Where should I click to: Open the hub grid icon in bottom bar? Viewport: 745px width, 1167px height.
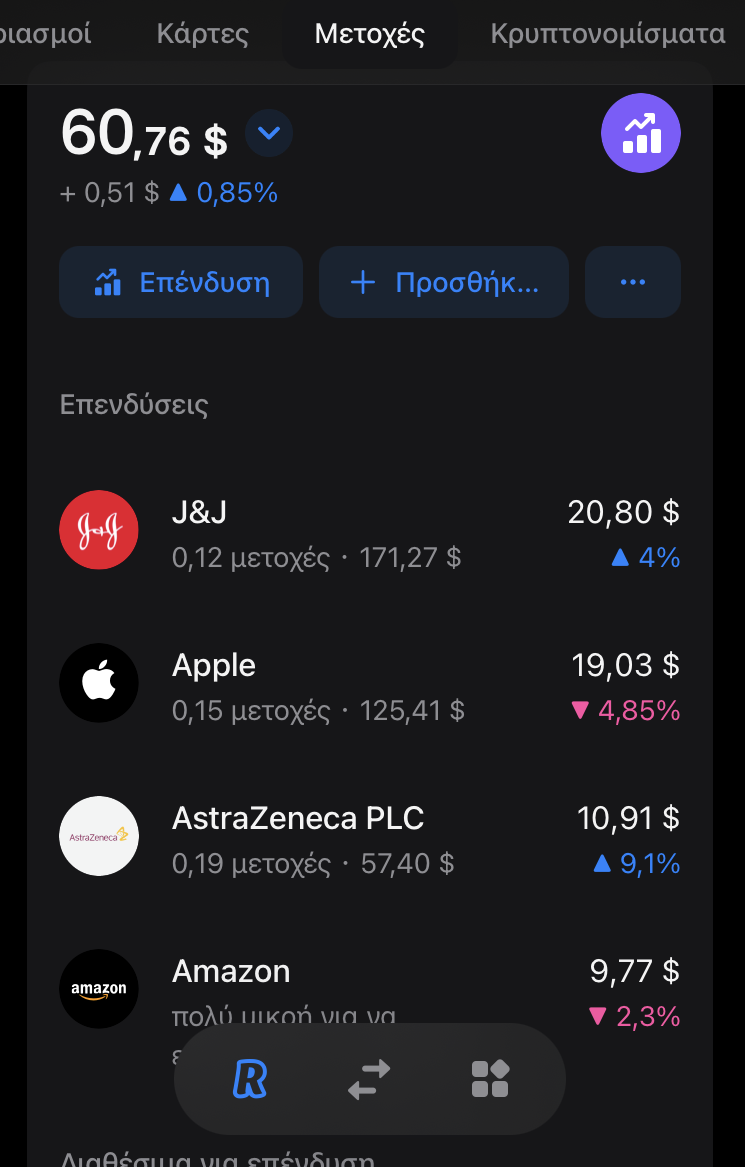pyautogui.click(x=490, y=1079)
